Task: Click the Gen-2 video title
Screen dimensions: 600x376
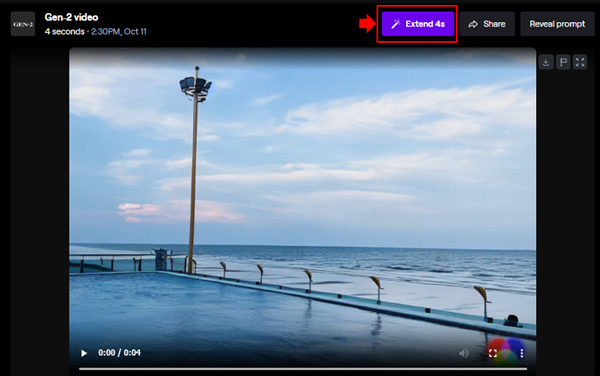Action: pos(72,17)
